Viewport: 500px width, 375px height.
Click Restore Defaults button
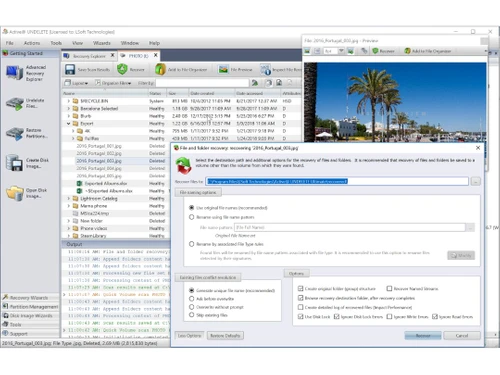(225, 335)
